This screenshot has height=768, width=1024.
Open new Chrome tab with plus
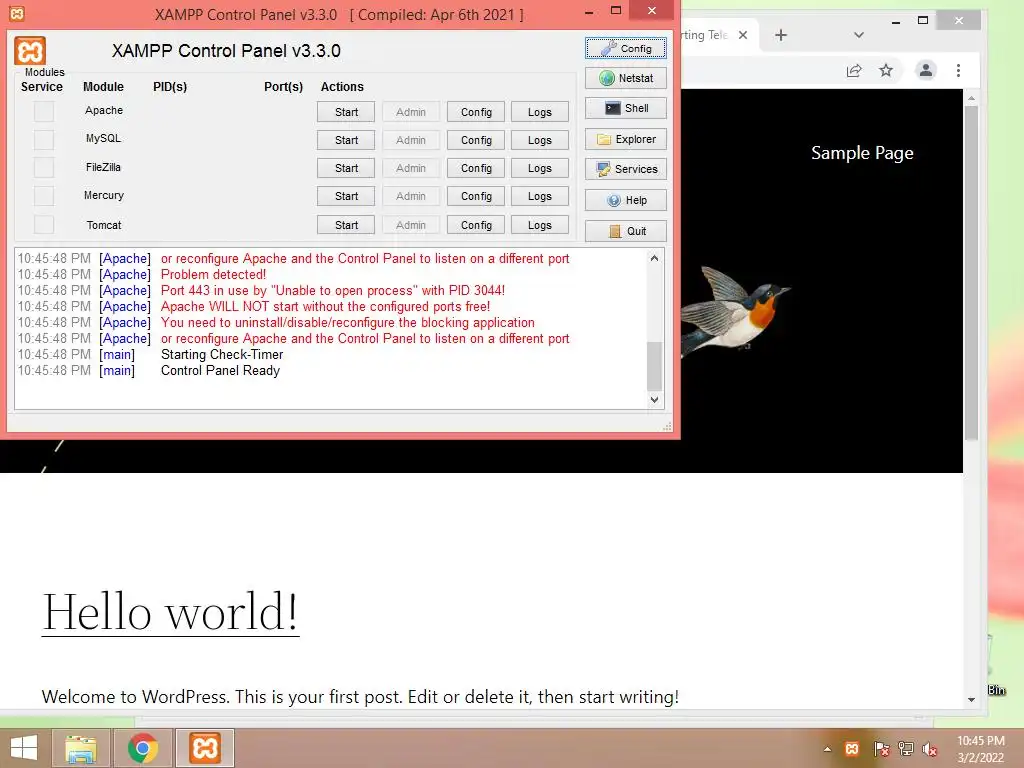coord(780,35)
